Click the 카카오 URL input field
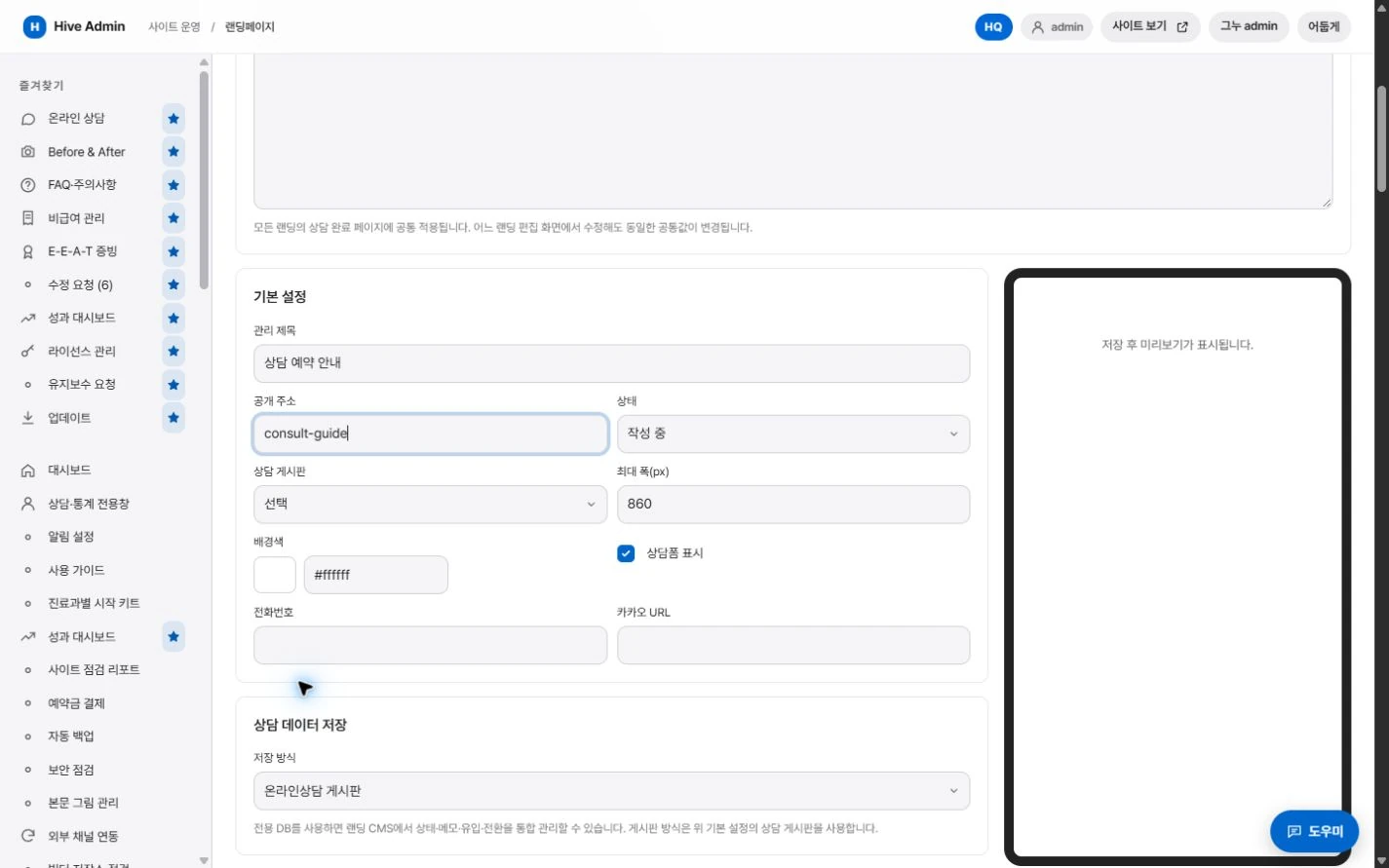Screen dimensions: 1389x868 pyautogui.click(x=793, y=645)
